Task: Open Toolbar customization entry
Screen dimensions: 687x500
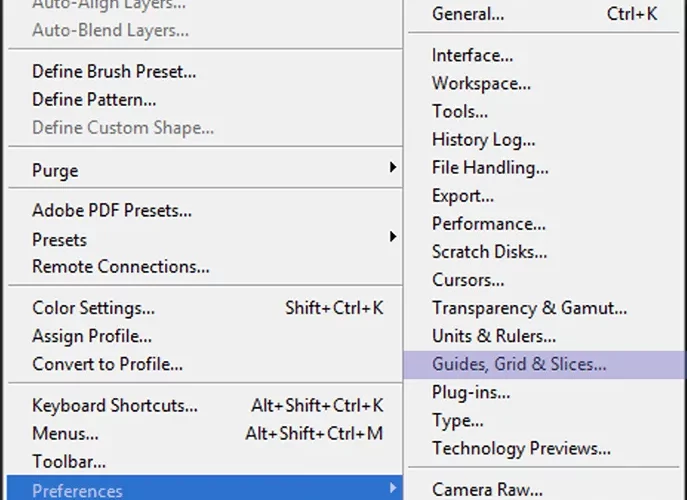Action: point(205,462)
